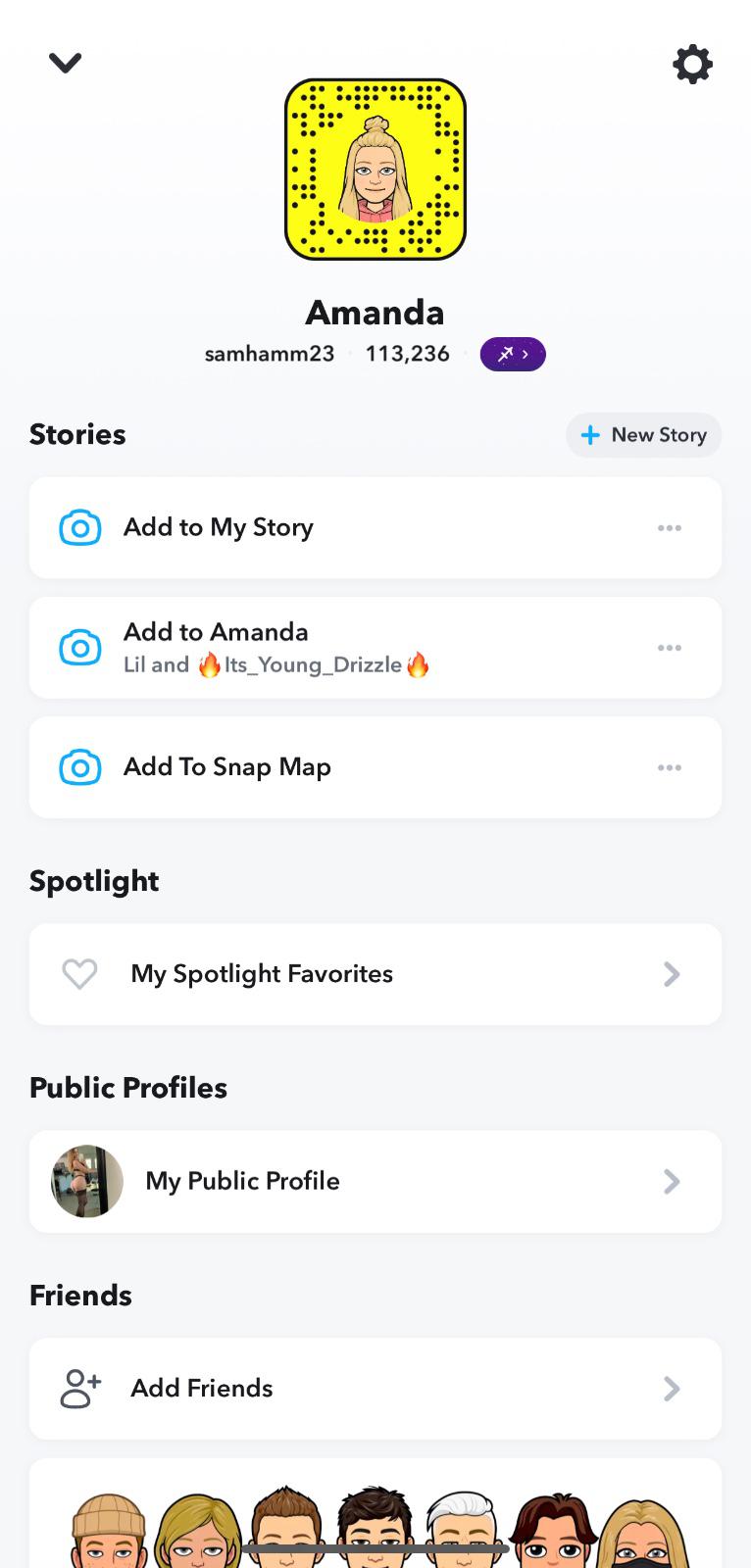751x1568 pixels.
Task: Open options menu for Add to Amanda
Action: (x=670, y=648)
